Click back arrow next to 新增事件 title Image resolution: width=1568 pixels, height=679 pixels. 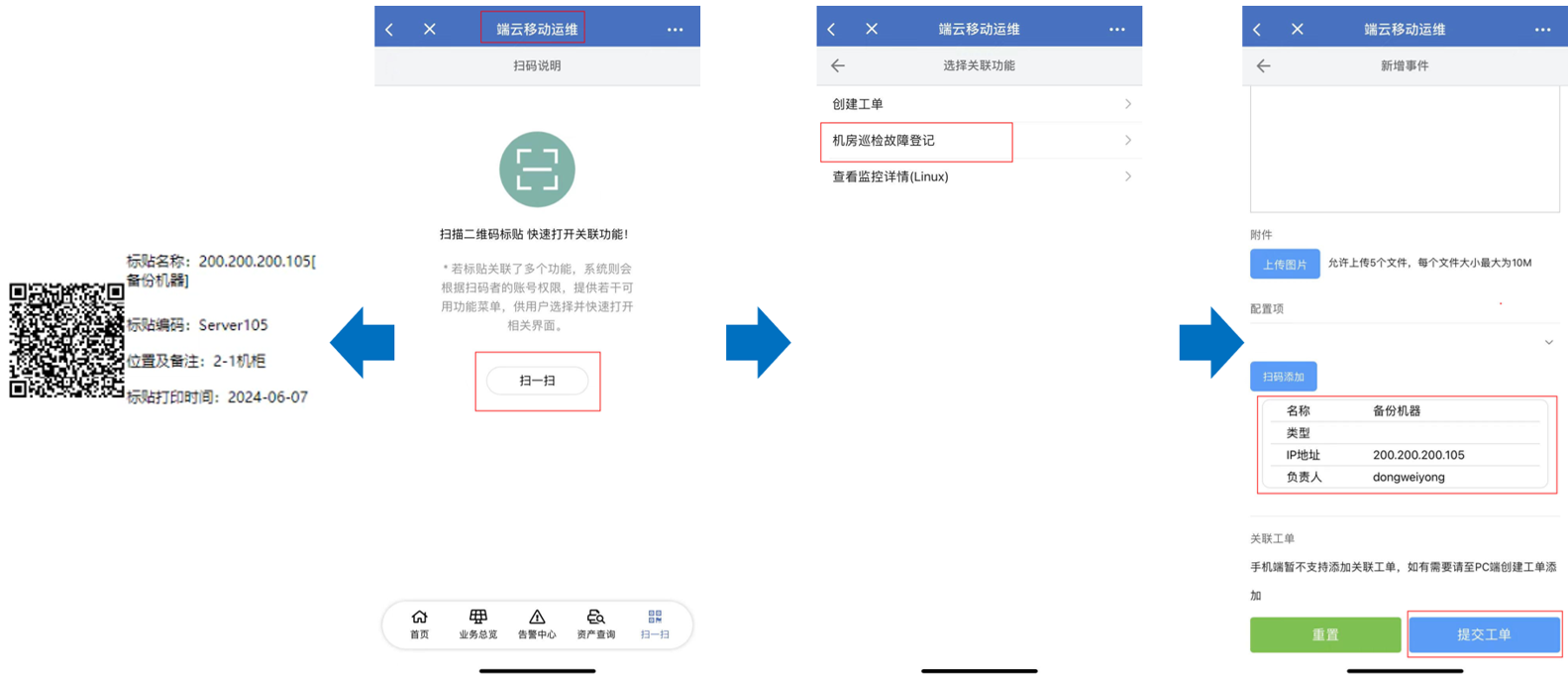(x=1263, y=65)
